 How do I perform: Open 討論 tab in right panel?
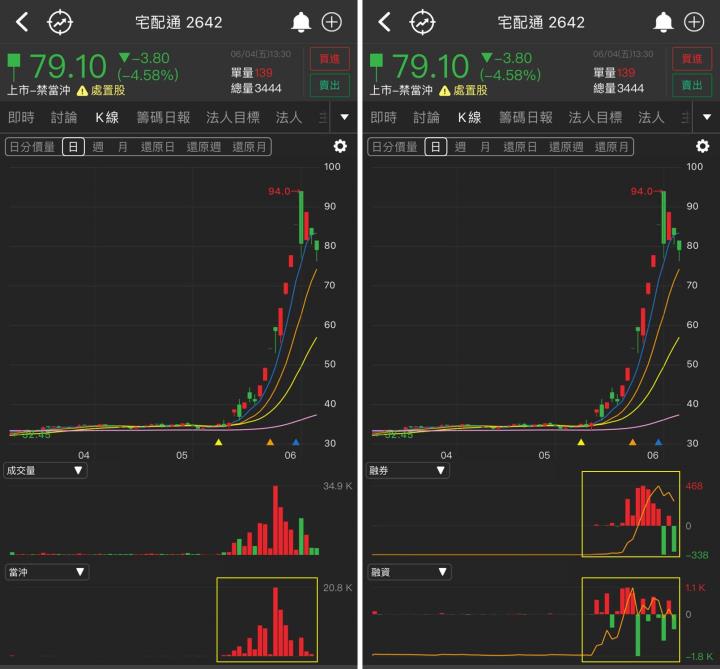[x=426, y=118]
